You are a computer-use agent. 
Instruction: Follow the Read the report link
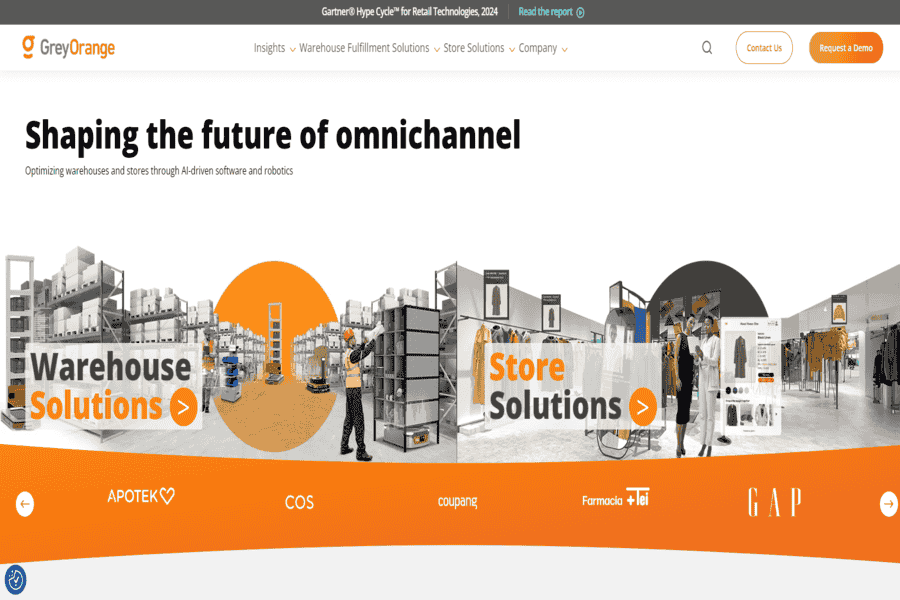(545, 11)
